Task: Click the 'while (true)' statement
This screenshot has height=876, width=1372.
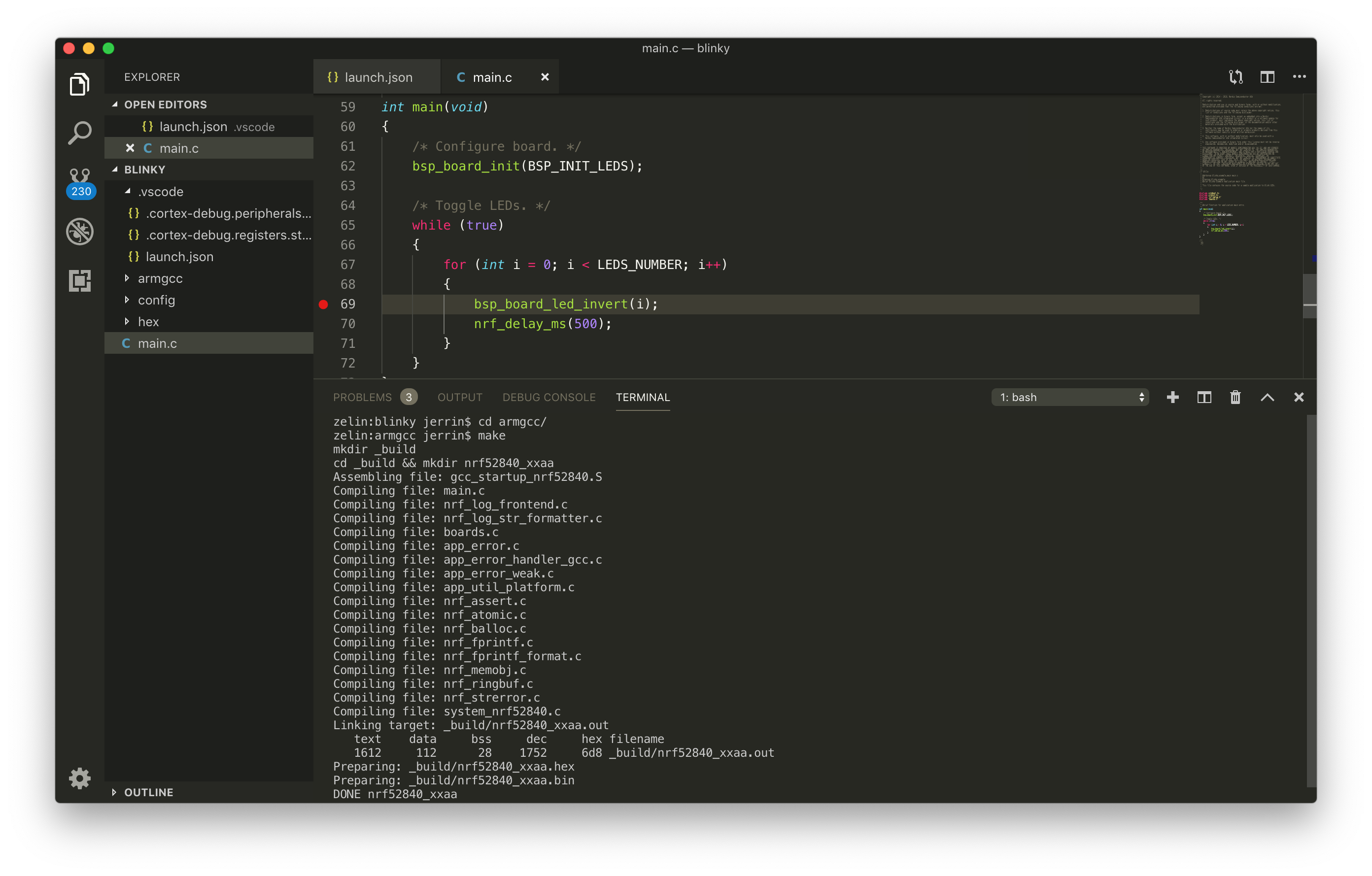Action: click(457, 225)
